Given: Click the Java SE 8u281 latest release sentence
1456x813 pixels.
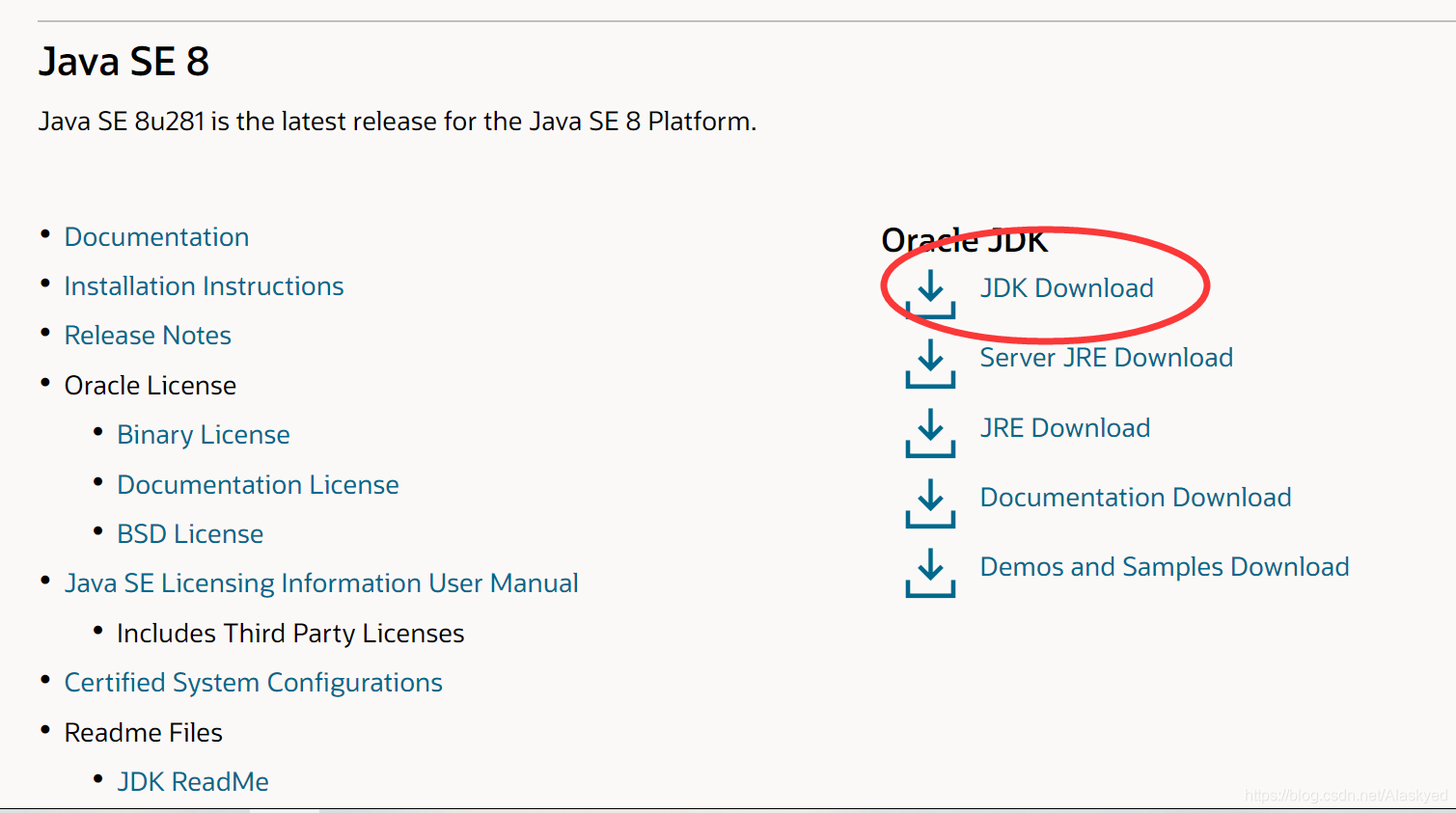Looking at the screenshot, I should (x=398, y=122).
